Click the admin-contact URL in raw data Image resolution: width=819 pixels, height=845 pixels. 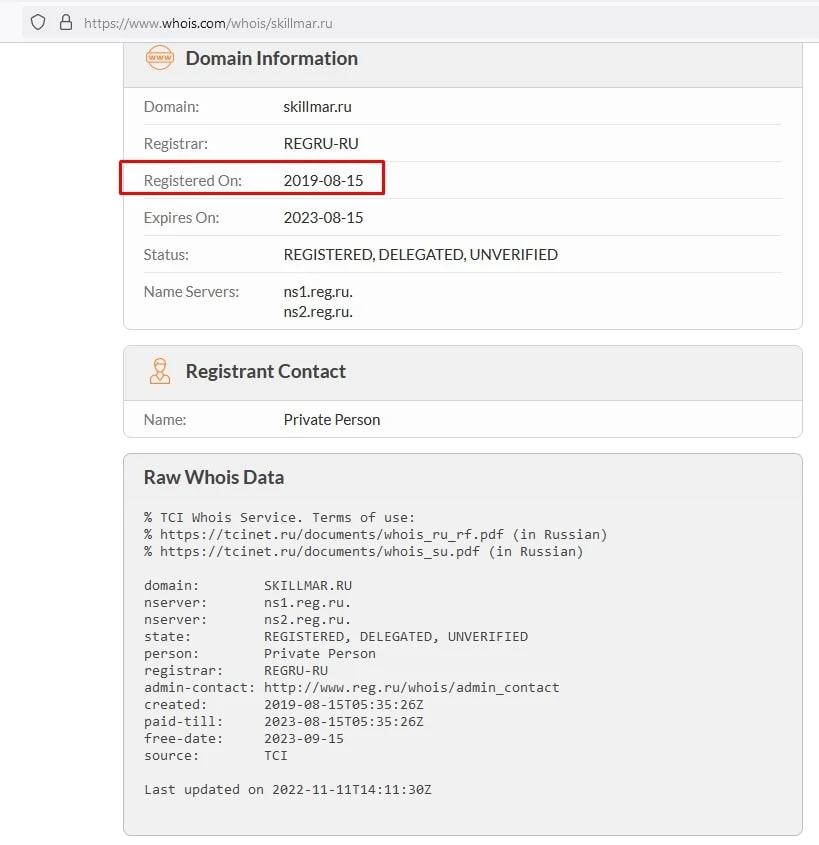click(412, 688)
